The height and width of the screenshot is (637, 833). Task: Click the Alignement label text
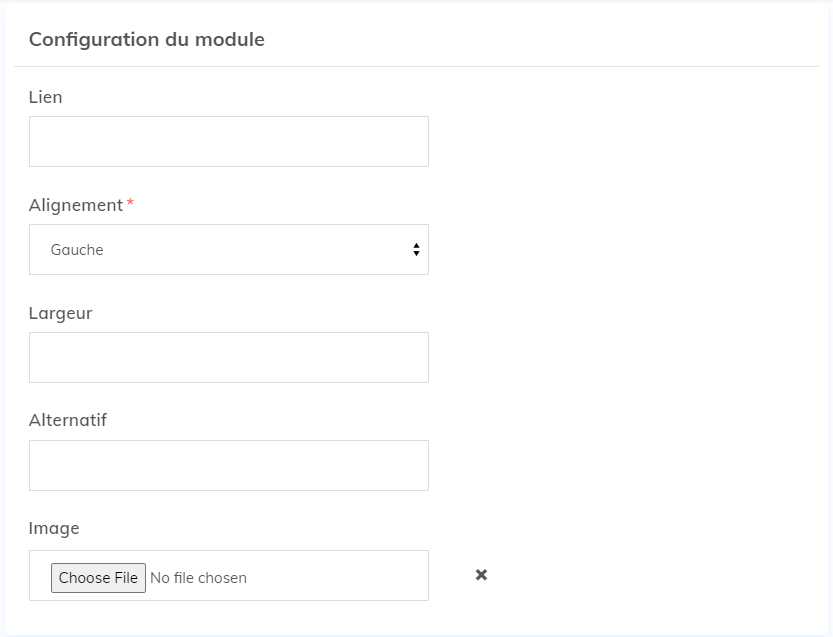click(72, 204)
